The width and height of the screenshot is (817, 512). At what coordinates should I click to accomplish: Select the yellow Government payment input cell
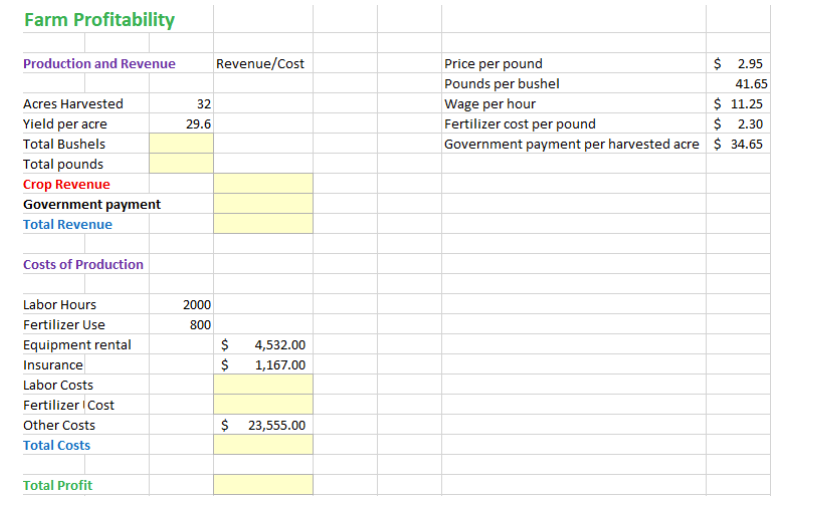pyautogui.click(x=263, y=204)
